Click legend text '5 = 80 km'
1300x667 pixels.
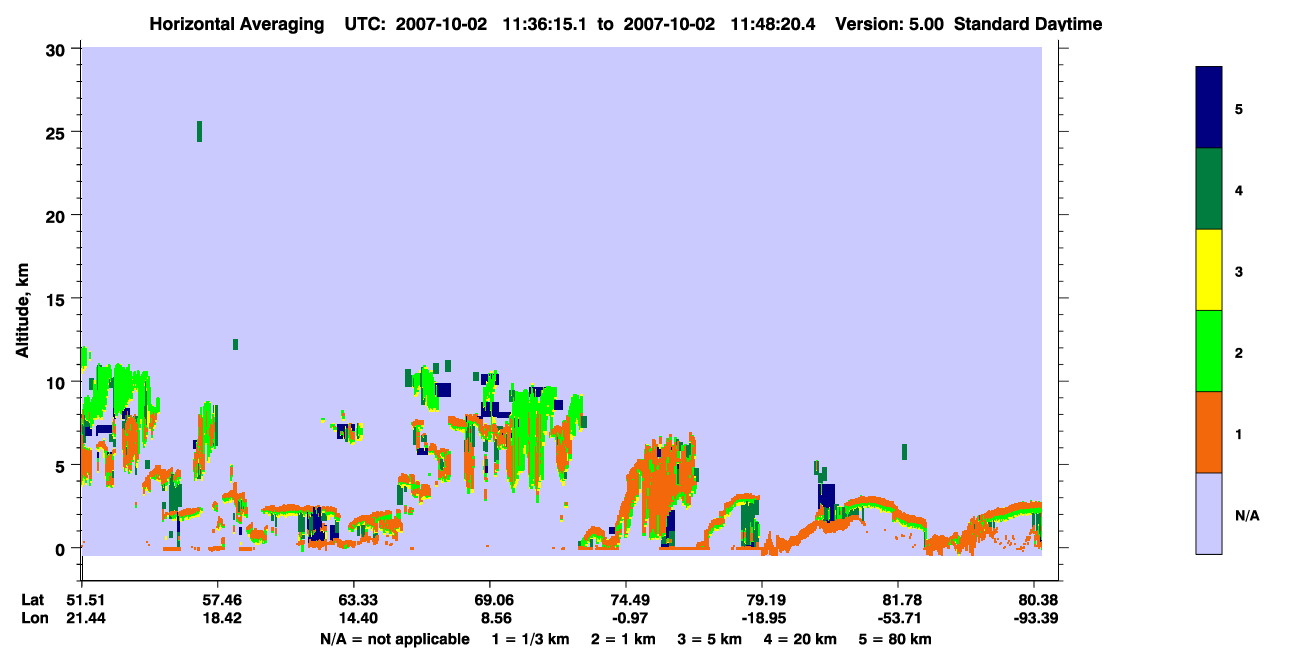pos(895,639)
